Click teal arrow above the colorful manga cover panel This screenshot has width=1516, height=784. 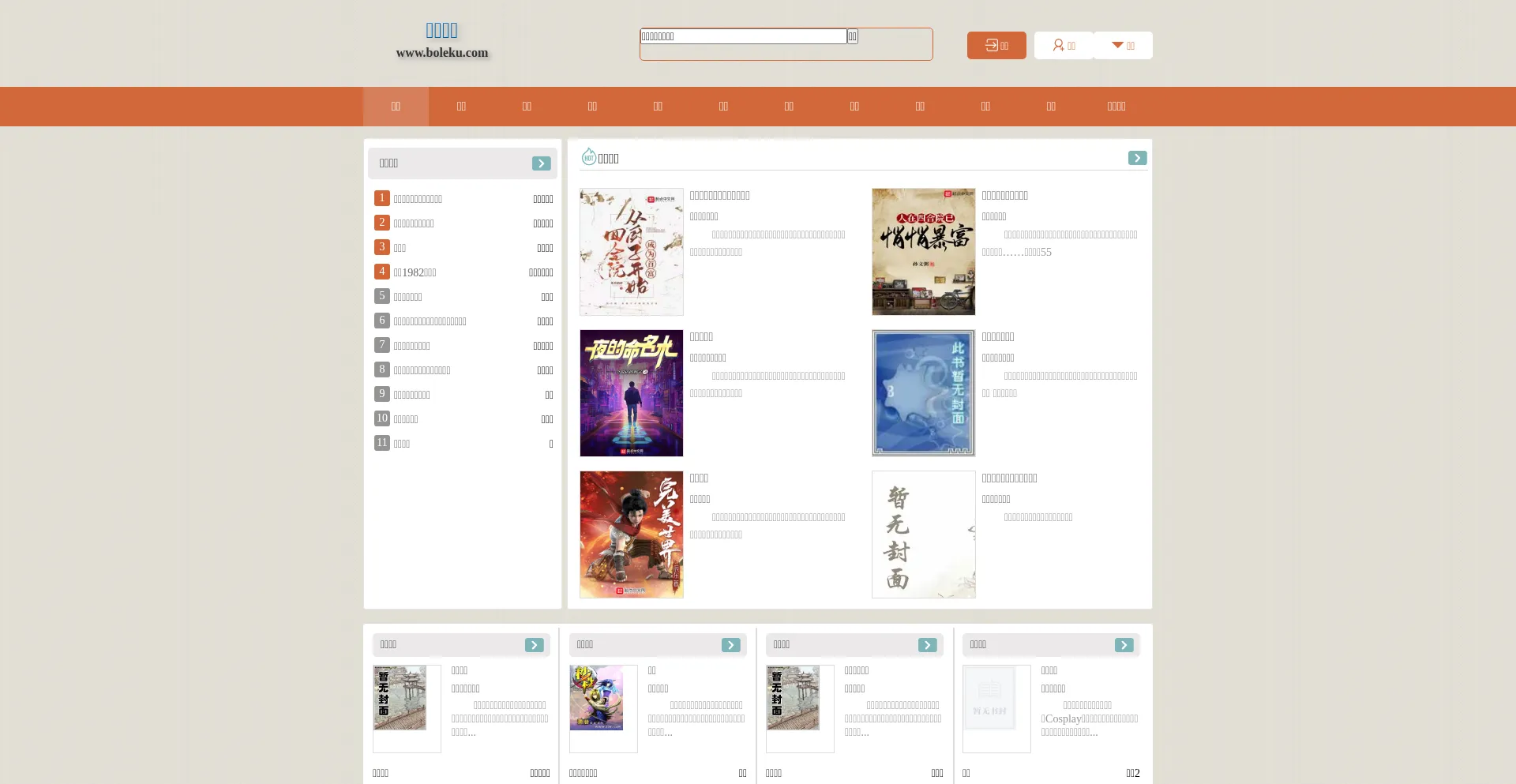coord(730,645)
